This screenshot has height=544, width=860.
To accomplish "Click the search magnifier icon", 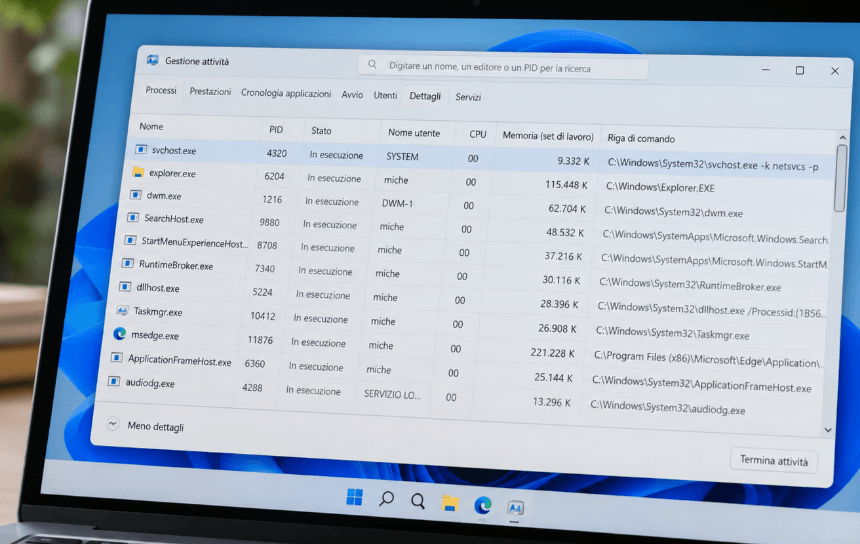I will pyautogui.click(x=372, y=64).
